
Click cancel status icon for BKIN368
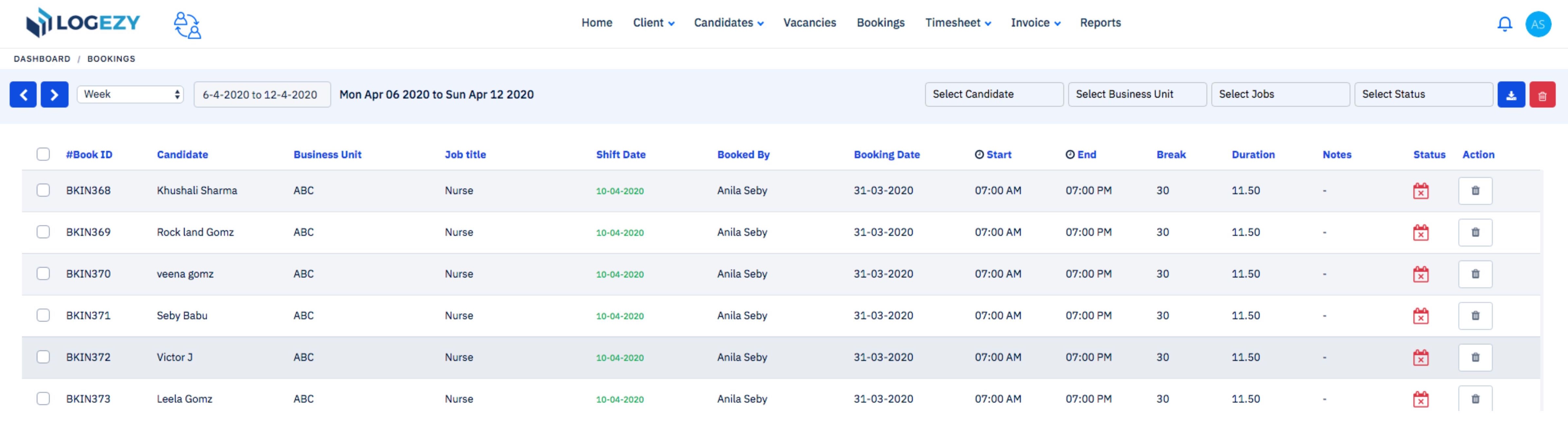[1420, 191]
